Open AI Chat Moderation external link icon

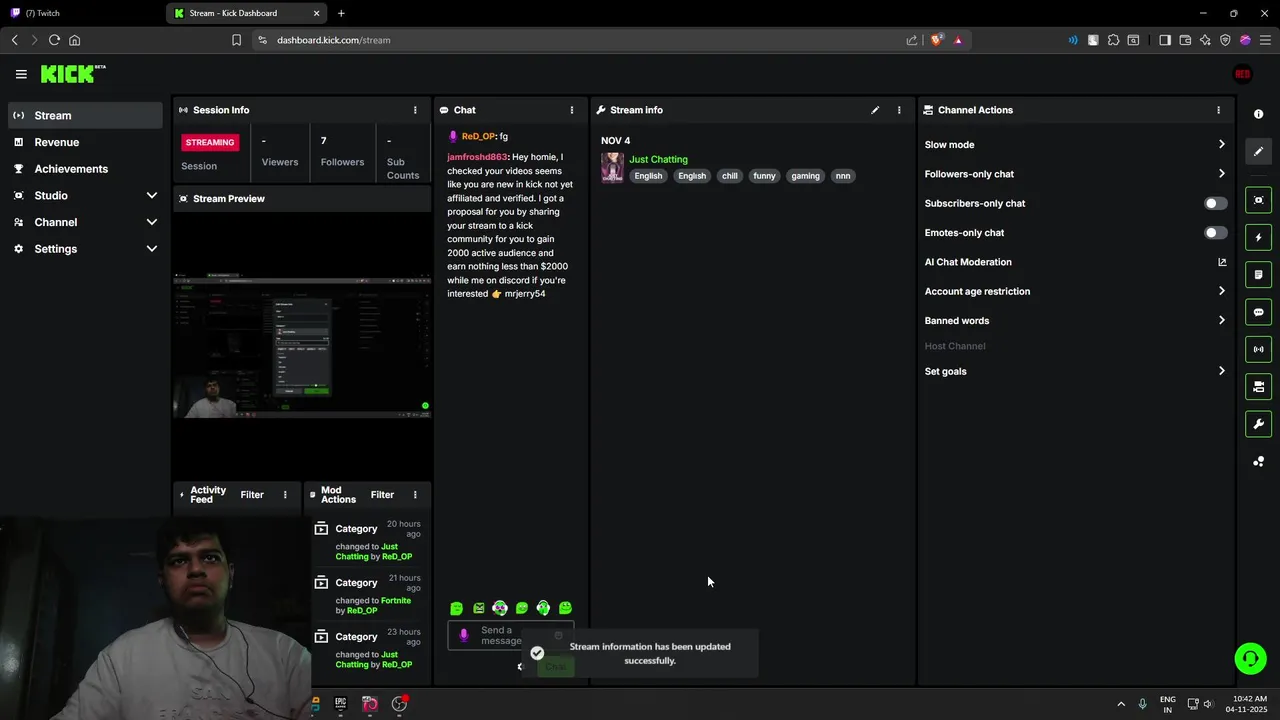click(x=1222, y=262)
